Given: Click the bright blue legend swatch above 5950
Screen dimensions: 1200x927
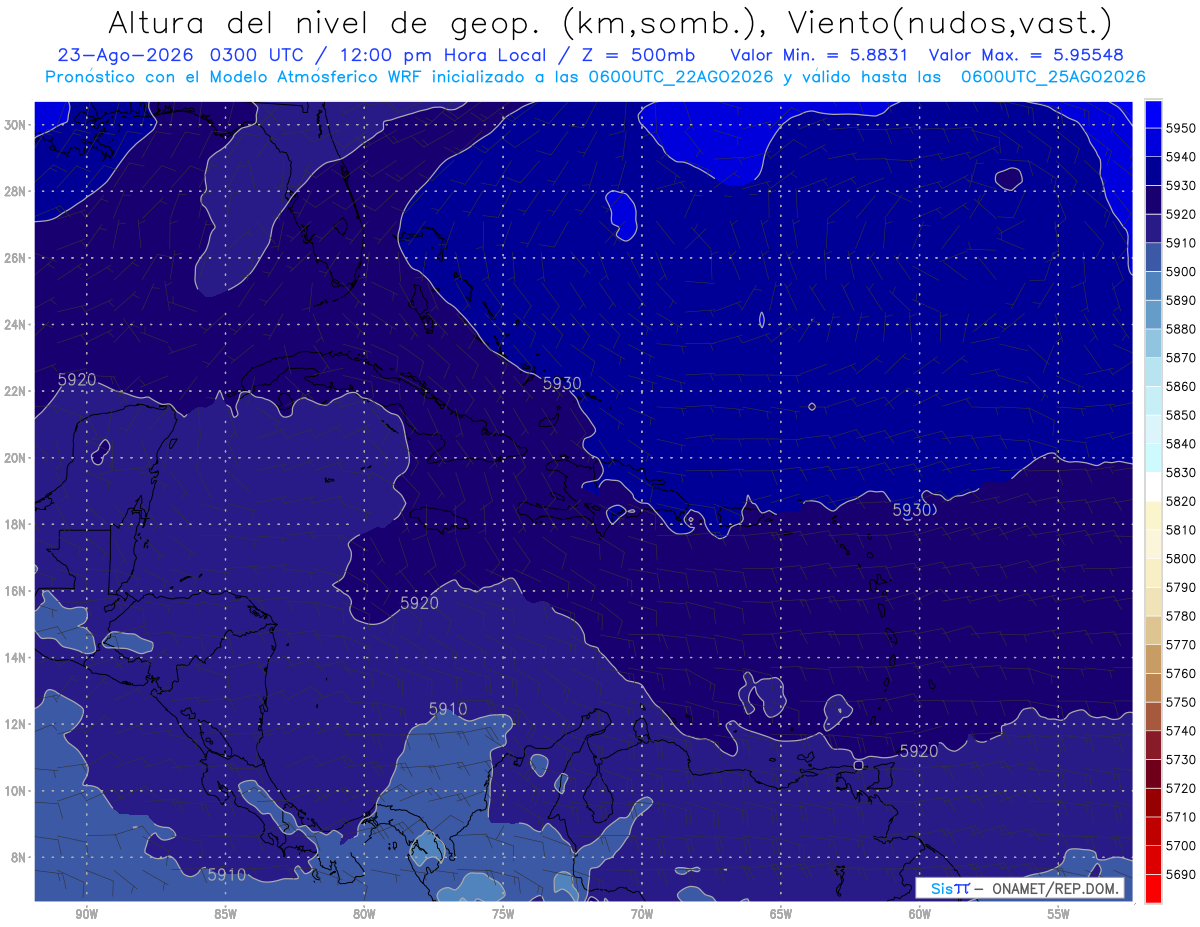Looking at the screenshot, I should point(1153,113).
